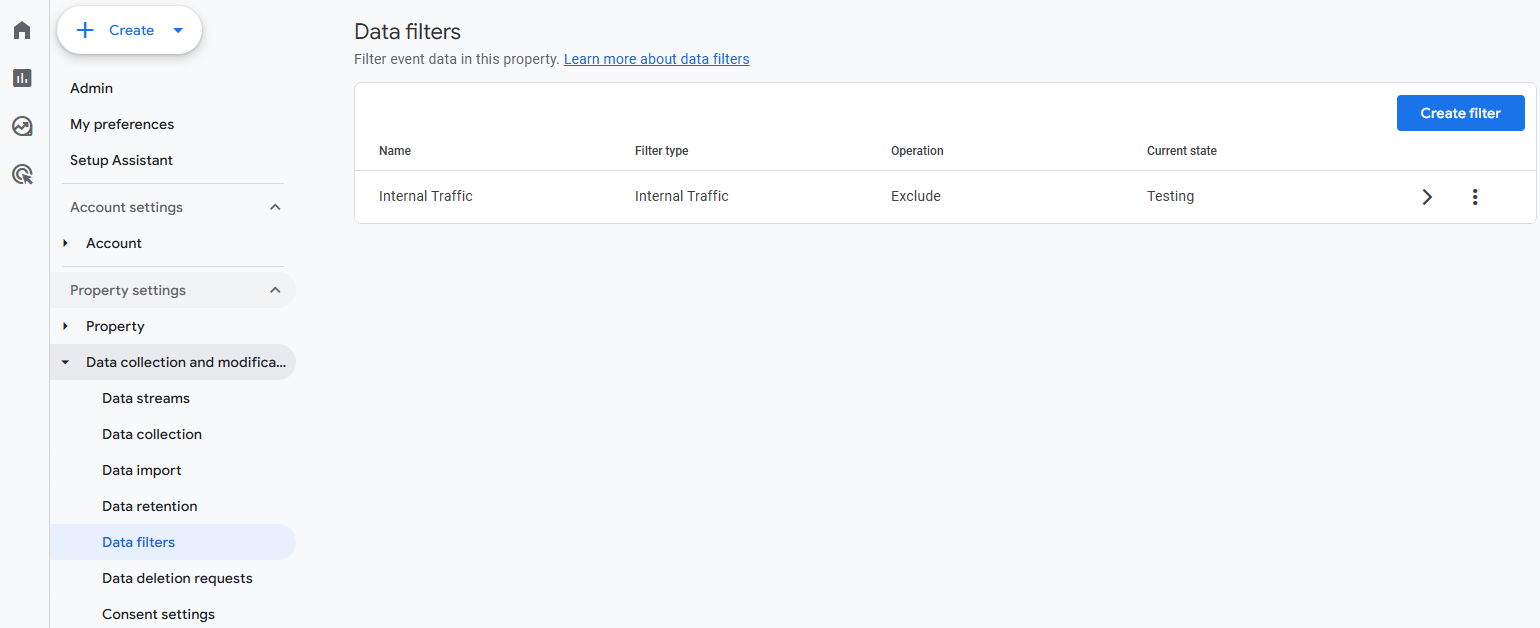Open the Create dropdown arrow
Screen dimensions: 1540x628
tap(178, 30)
